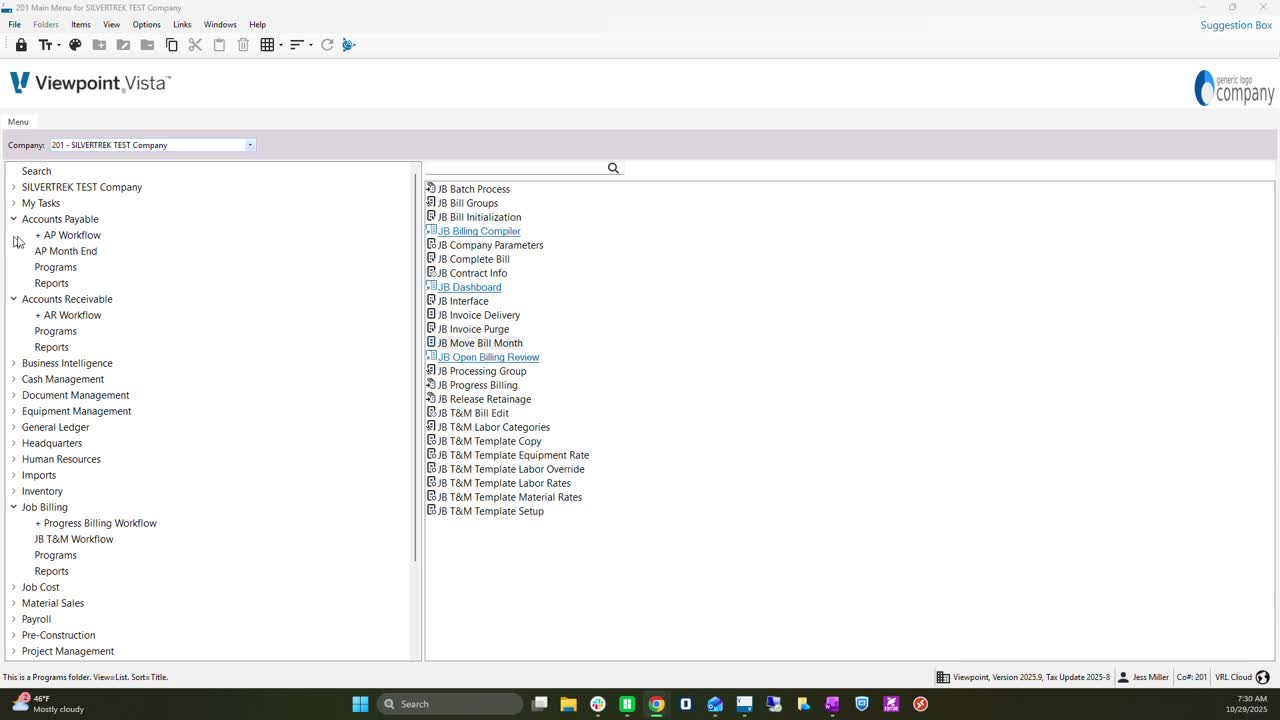Click the JB Dashboard item icon
The height and width of the screenshot is (720, 1280).
pos(431,286)
